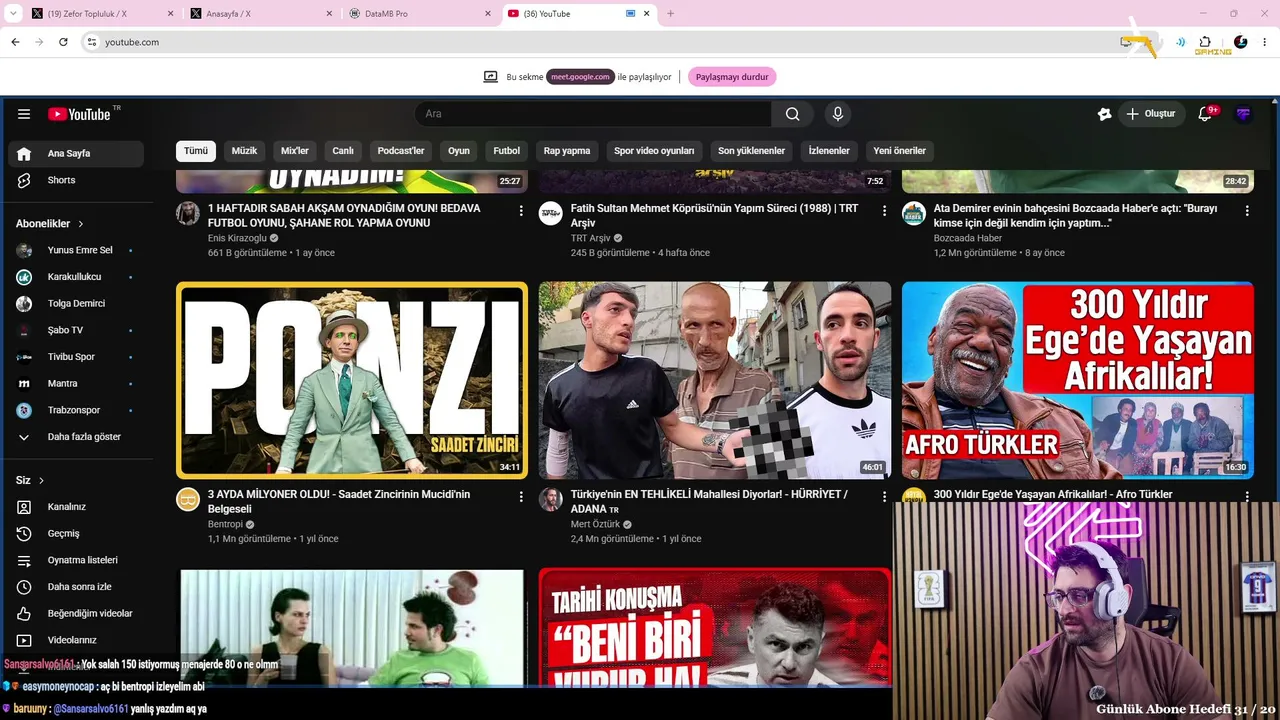Screen dimensions: 1280x720
Task: Expand Daha fazla göster in subscriptions
Action: coord(76,437)
